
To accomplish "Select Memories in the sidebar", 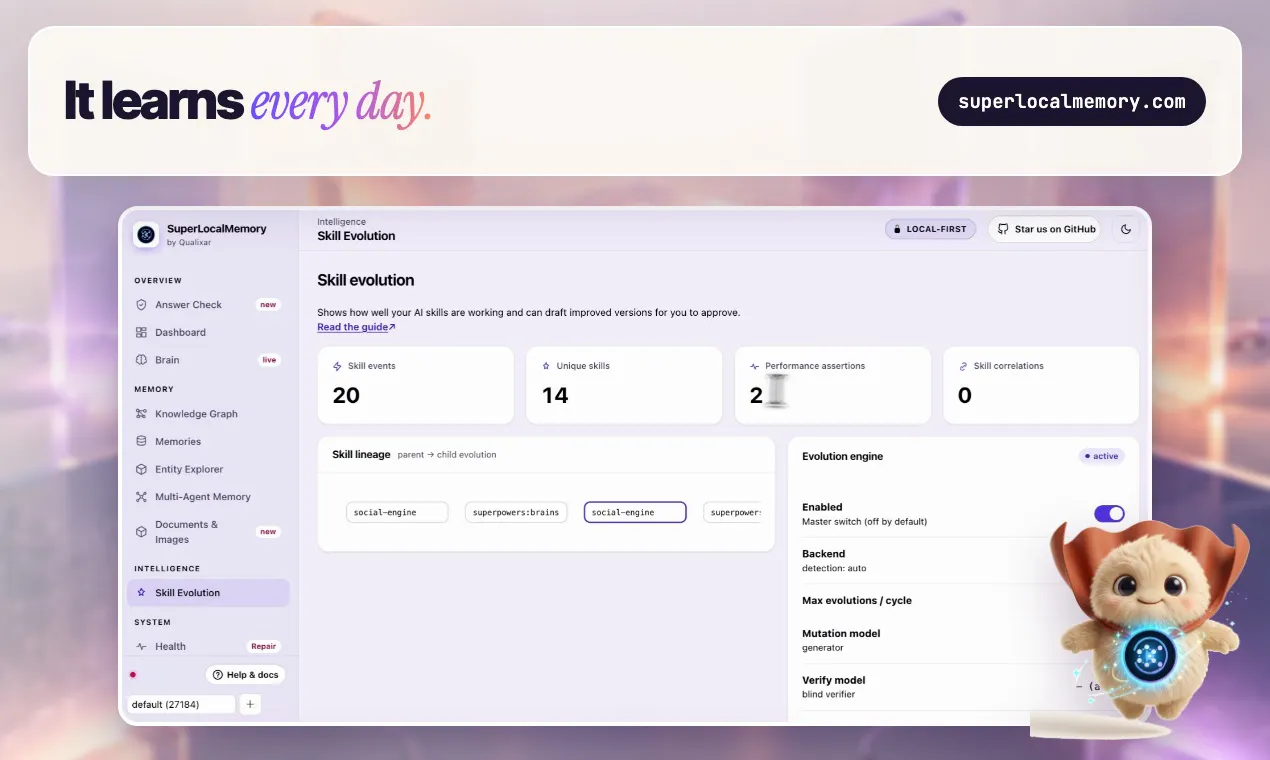I will 208,441.
